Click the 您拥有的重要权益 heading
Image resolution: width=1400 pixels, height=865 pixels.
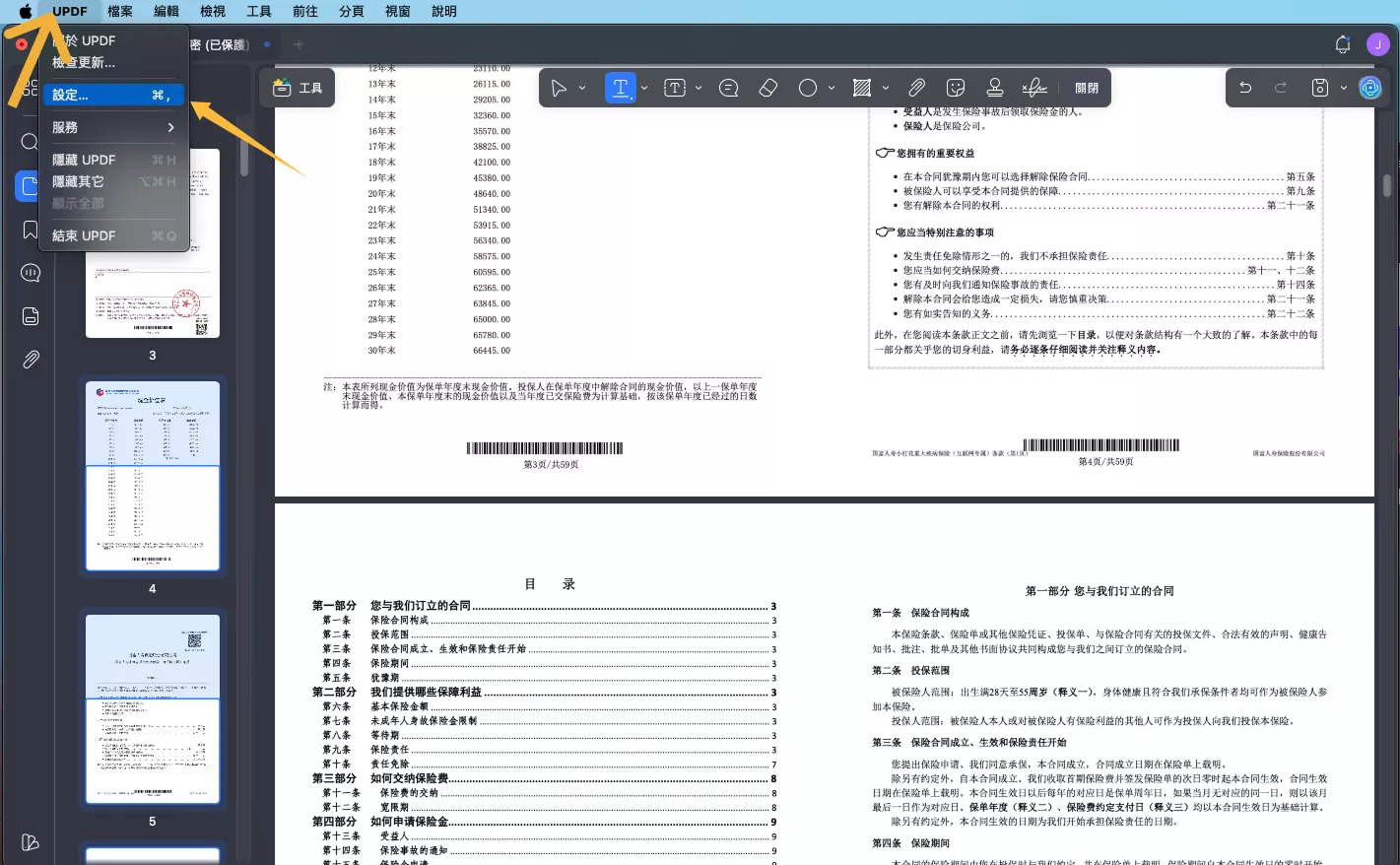click(935, 154)
